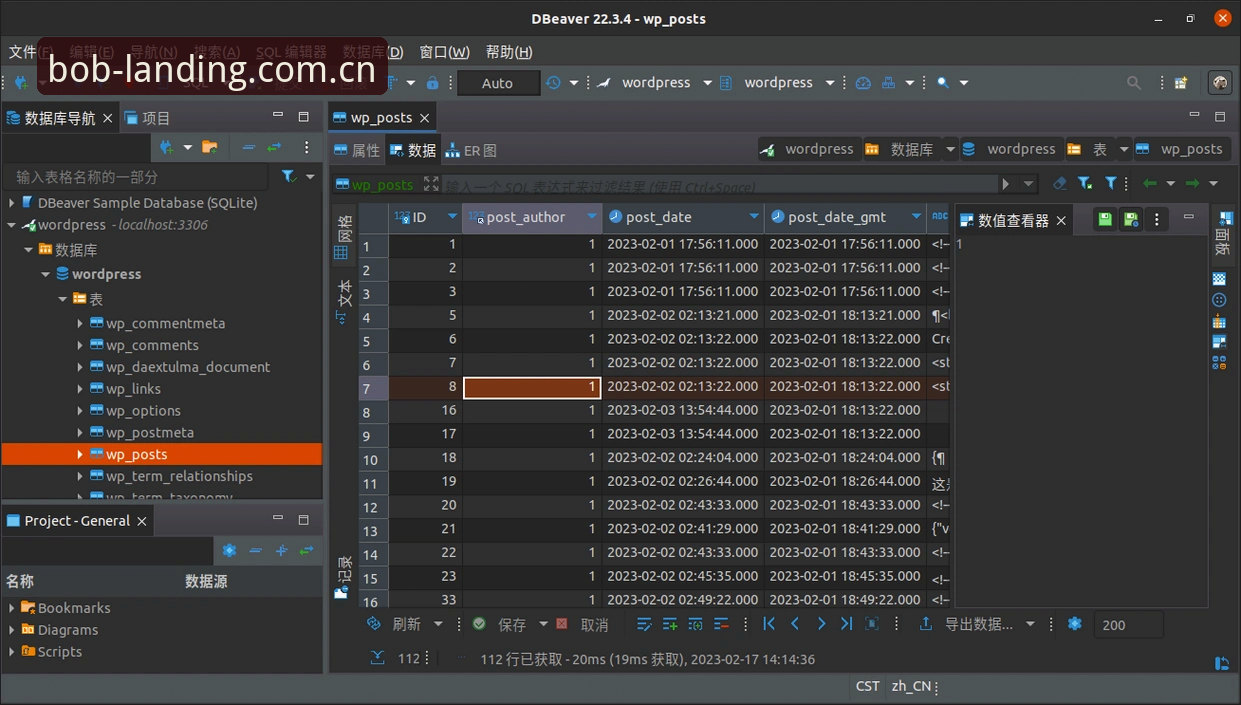Screen dimensions: 1241x705
Task: Open the dashboard gauge icon in main toolbar
Action: (x=863, y=83)
